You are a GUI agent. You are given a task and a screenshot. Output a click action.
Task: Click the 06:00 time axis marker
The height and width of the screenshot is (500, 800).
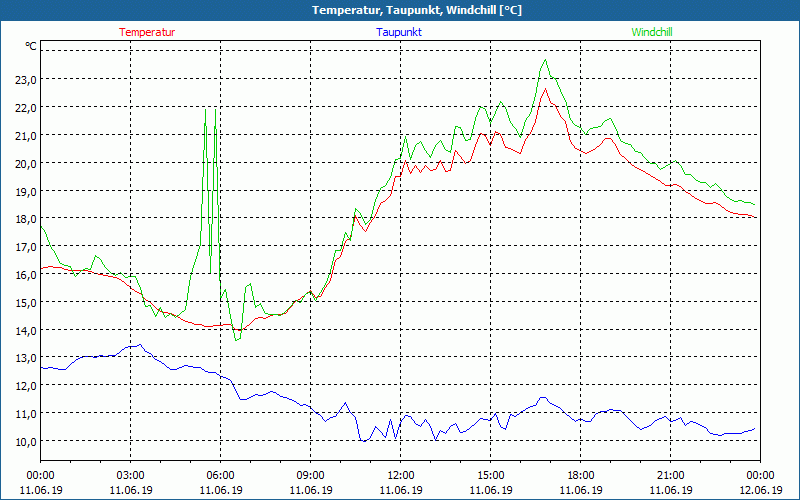click(220, 475)
